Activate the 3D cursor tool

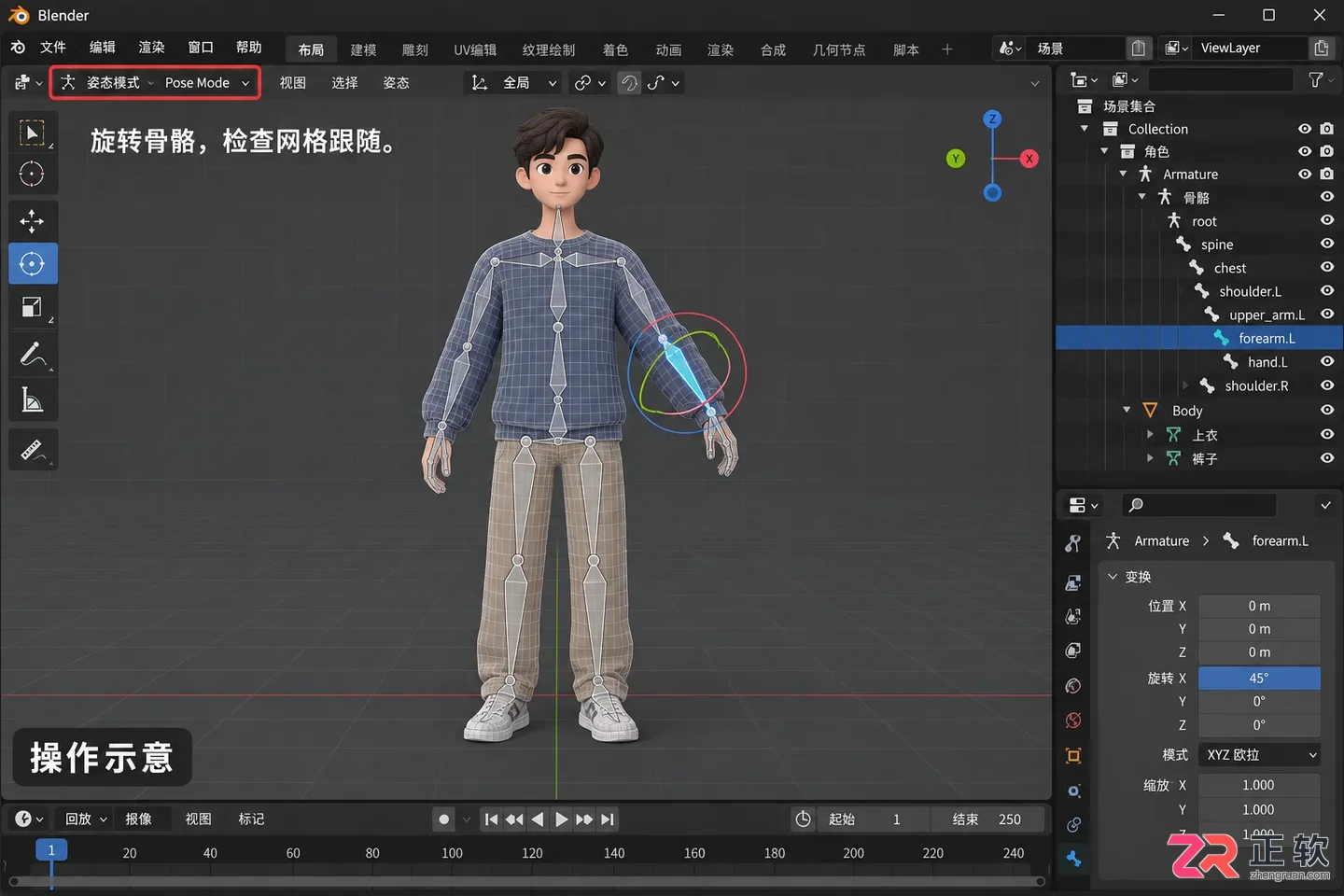click(x=33, y=175)
